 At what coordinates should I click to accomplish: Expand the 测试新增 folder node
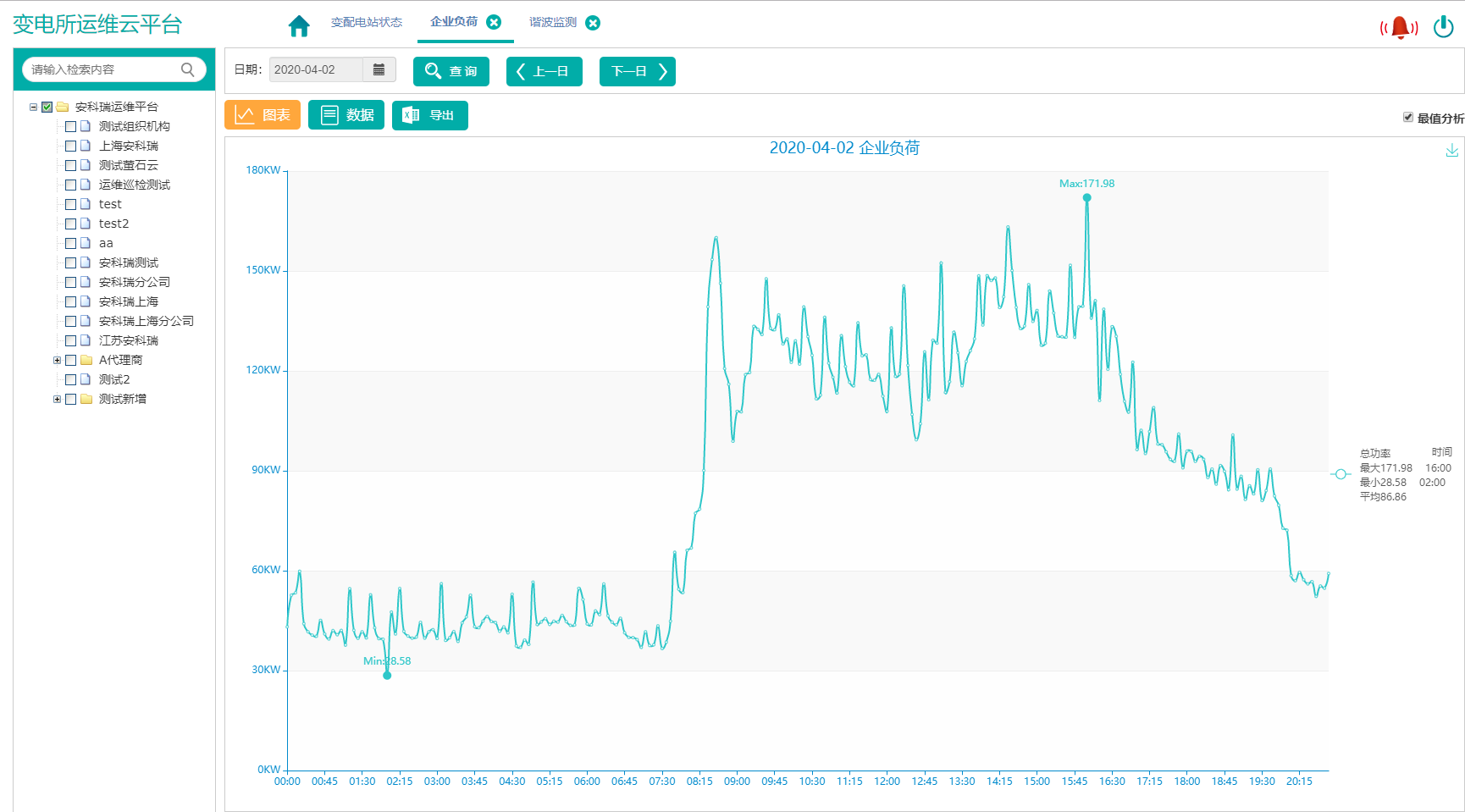pos(57,399)
